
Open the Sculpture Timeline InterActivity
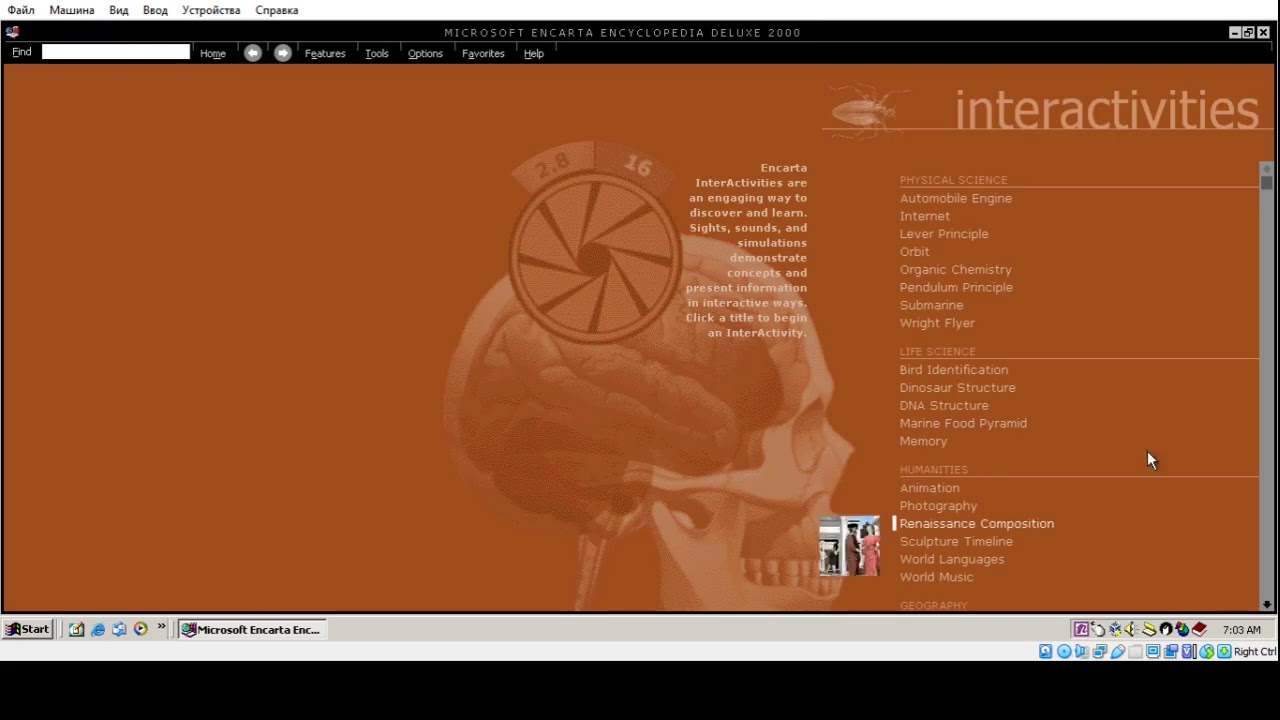coord(956,542)
